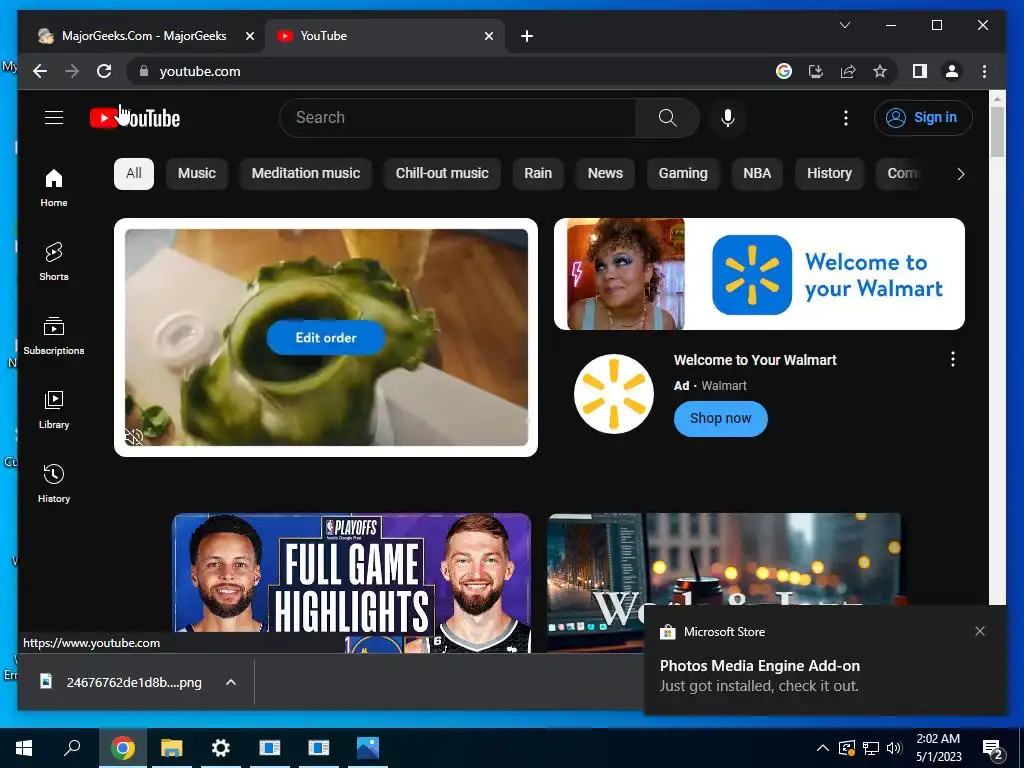Filter by Meditation music chip
This screenshot has height=768, width=1024.
pos(306,174)
